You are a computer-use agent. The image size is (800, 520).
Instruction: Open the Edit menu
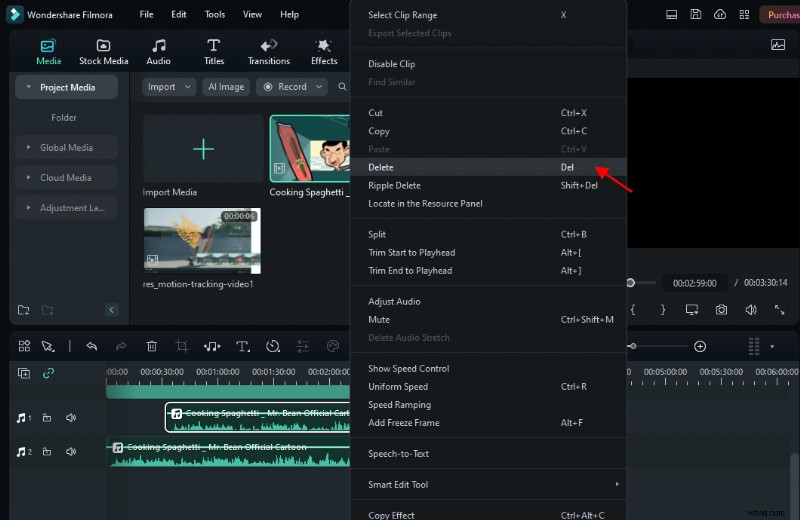coord(179,14)
